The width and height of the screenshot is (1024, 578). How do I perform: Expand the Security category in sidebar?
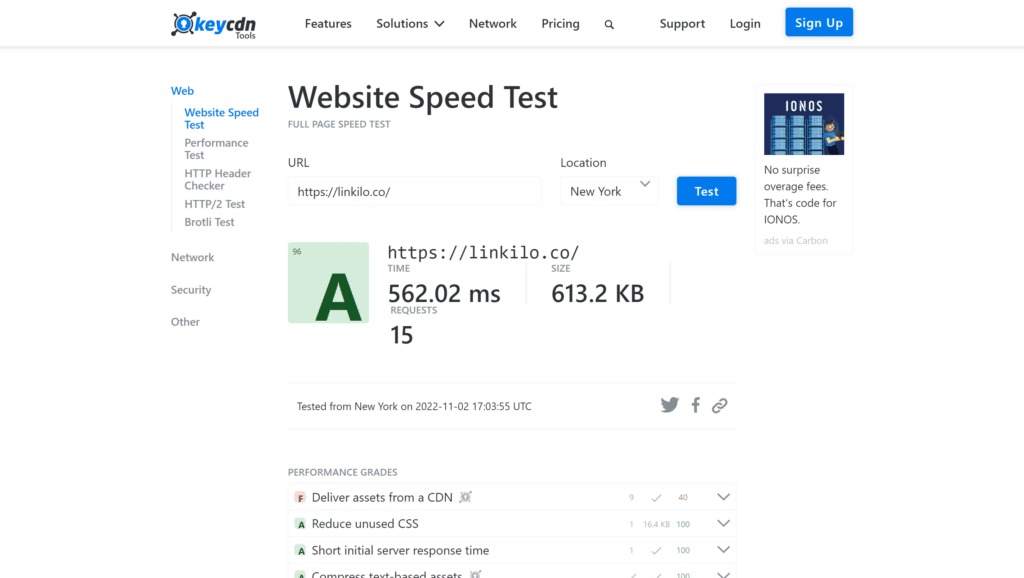191,290
